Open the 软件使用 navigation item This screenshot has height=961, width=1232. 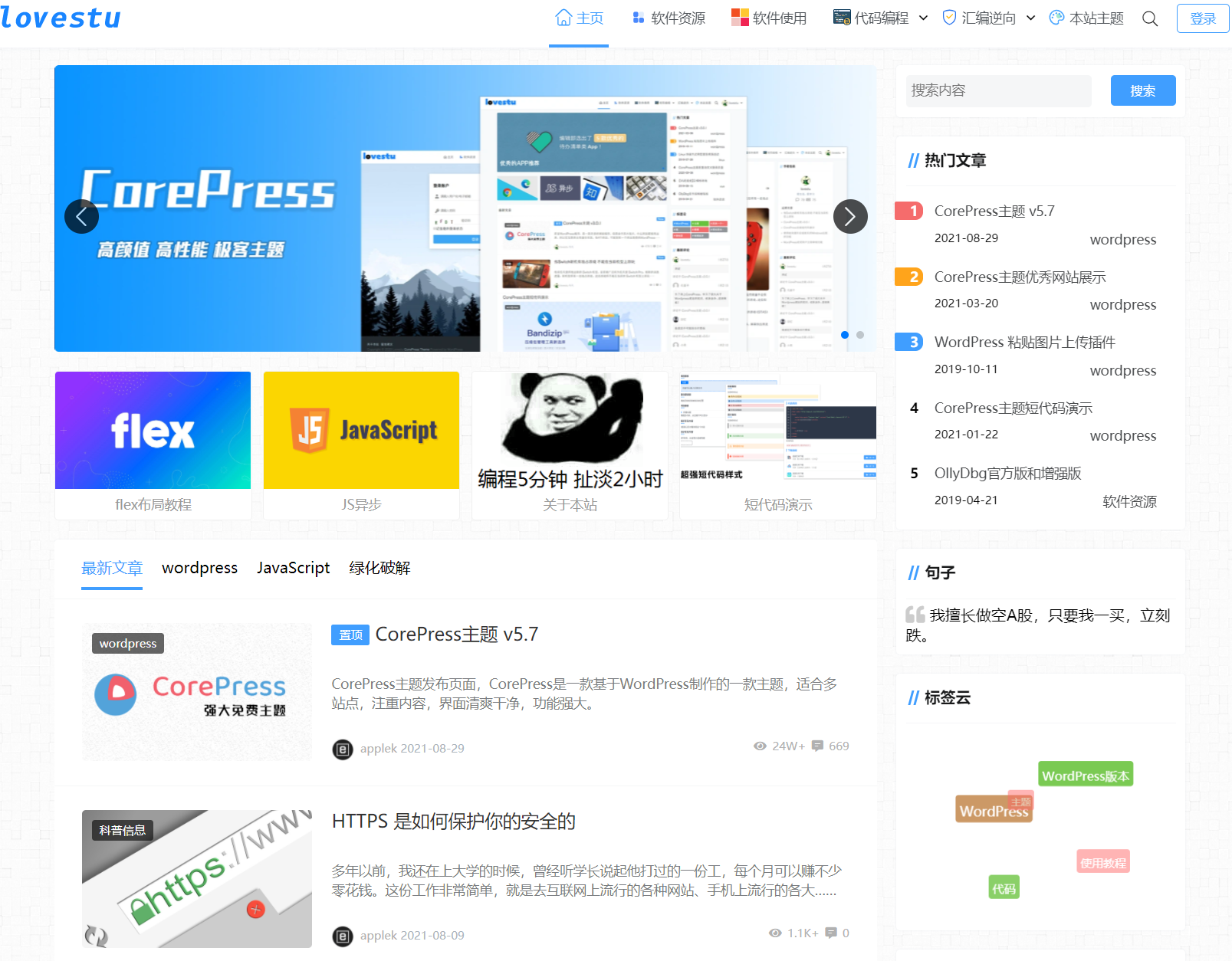tap(769, 18)
